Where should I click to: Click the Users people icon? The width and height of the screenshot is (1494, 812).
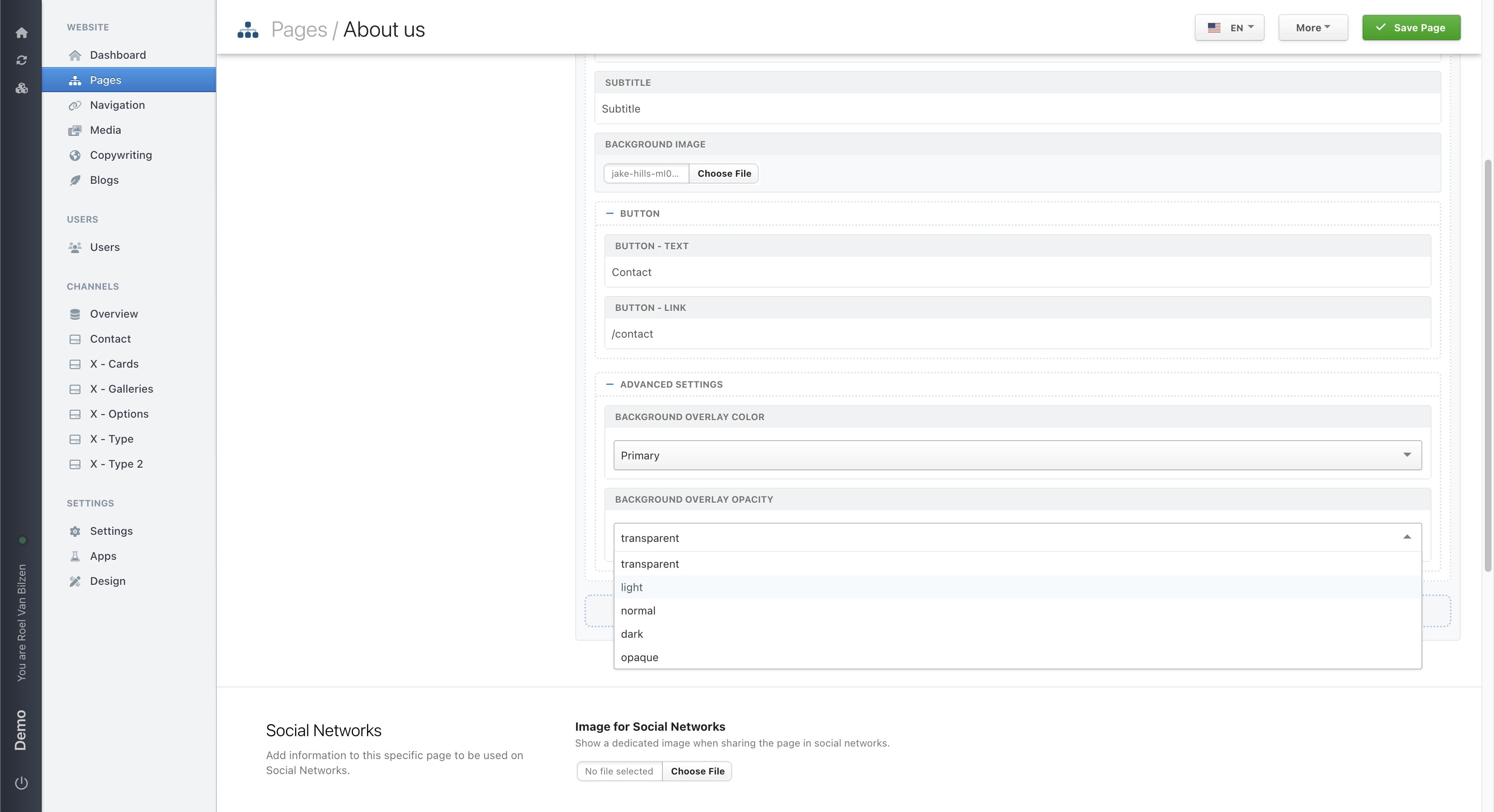75,247
